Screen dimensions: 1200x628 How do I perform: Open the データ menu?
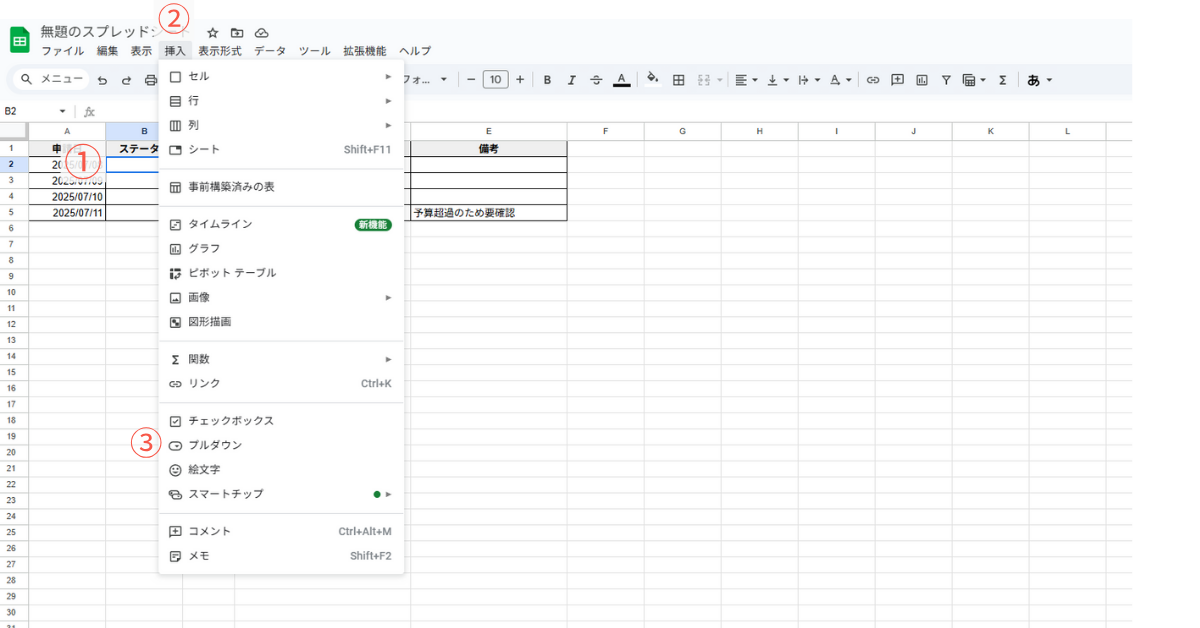[x=269, y=51]
